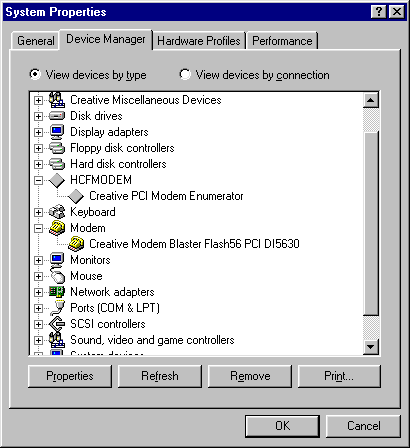Image resolution: width=410 pixels, height=448 pixels.
Task: Confirm with the OK button
Action: pos(282,426)
